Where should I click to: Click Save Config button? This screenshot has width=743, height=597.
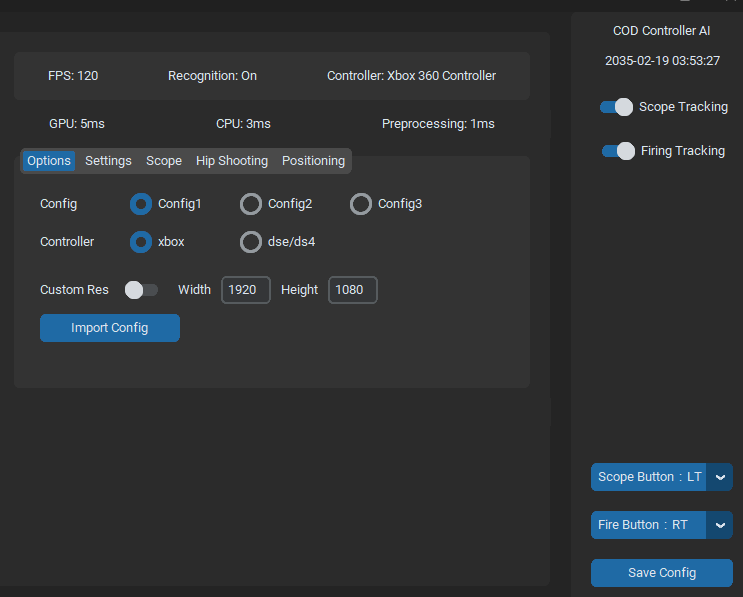(x=662, y=573)
